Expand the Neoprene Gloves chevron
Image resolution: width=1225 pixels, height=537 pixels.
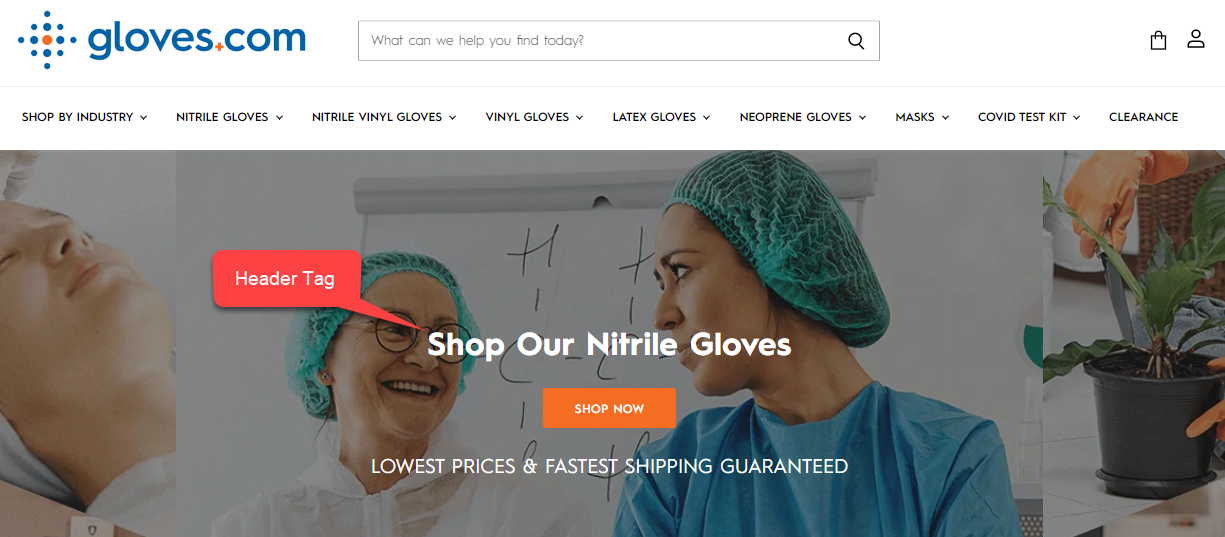[x=862, y=118]
